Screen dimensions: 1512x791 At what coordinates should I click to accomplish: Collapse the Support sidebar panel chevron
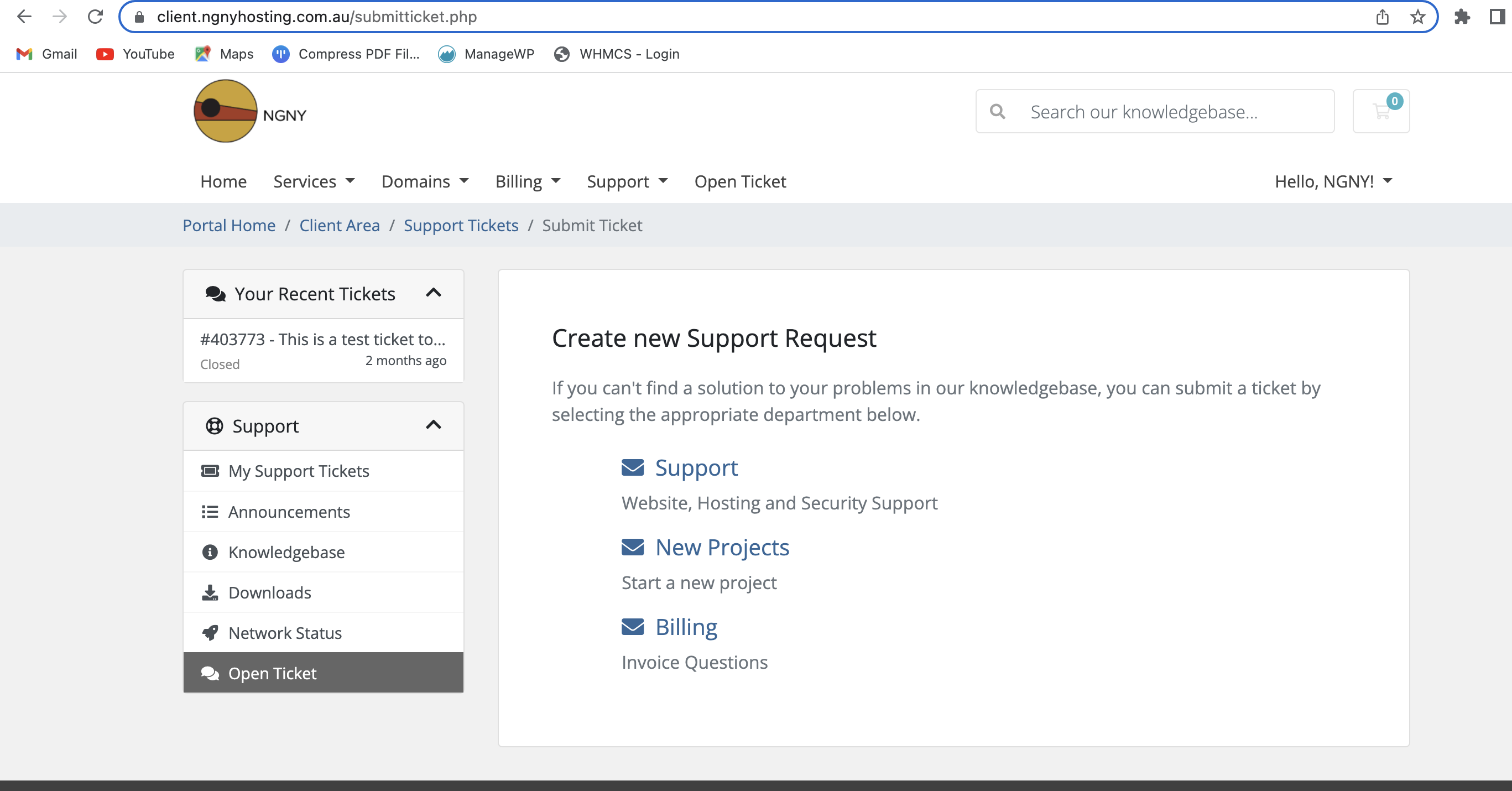[433, 425]
